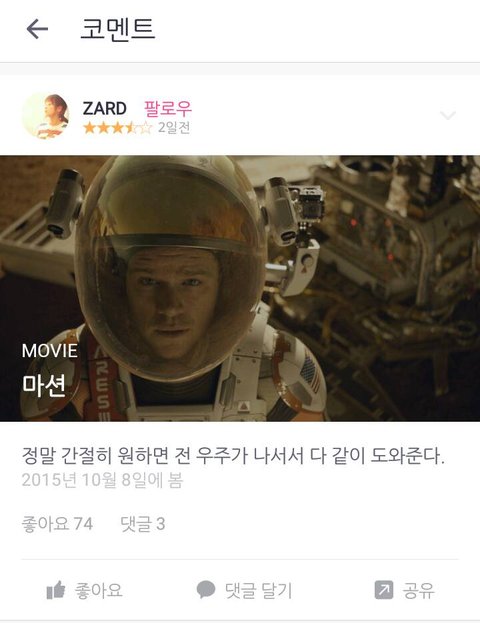View the 좋아요 74 likes list

click(x=57, y=524)
